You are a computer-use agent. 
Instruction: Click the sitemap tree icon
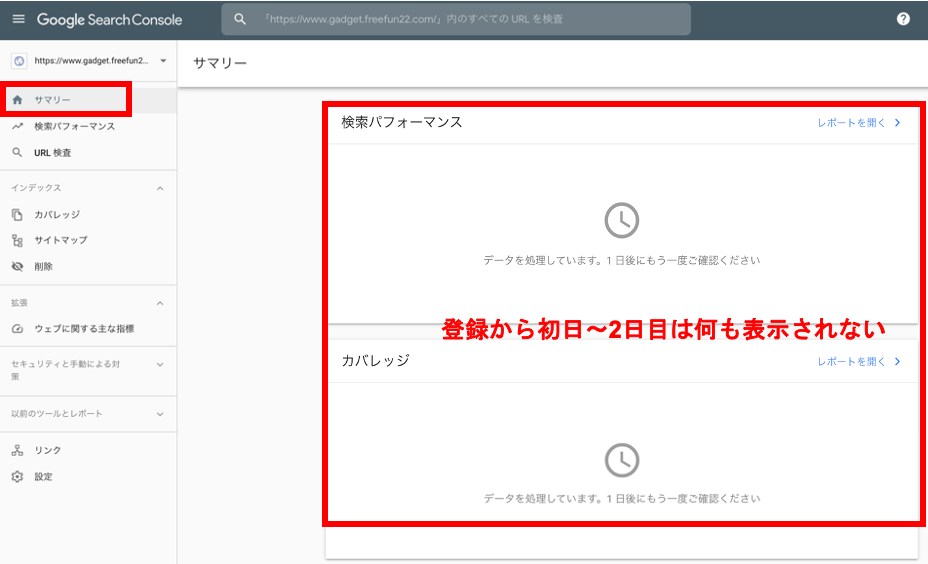(17, 240)
